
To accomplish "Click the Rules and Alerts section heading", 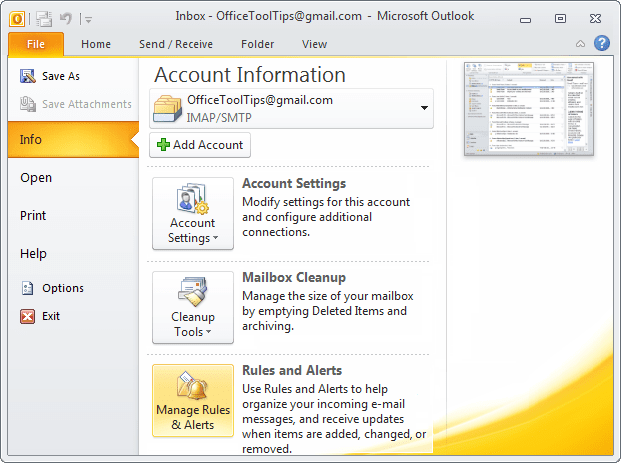I will pyautogui.click(x=292, y=370).
